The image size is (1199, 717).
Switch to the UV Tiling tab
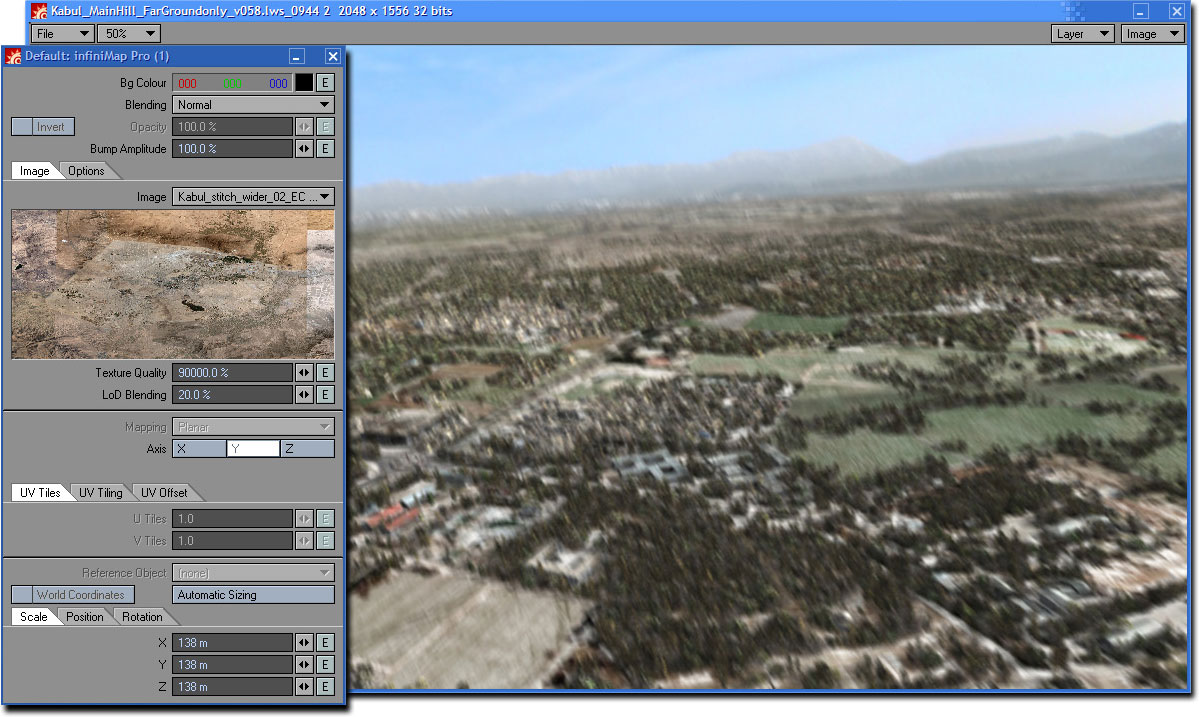point(101,493)
